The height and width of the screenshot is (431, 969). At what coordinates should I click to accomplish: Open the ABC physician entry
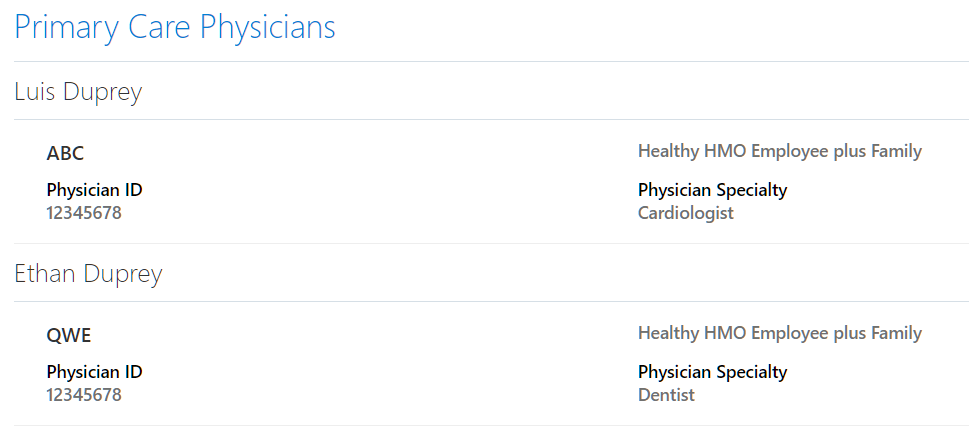(x=65, y=153)
